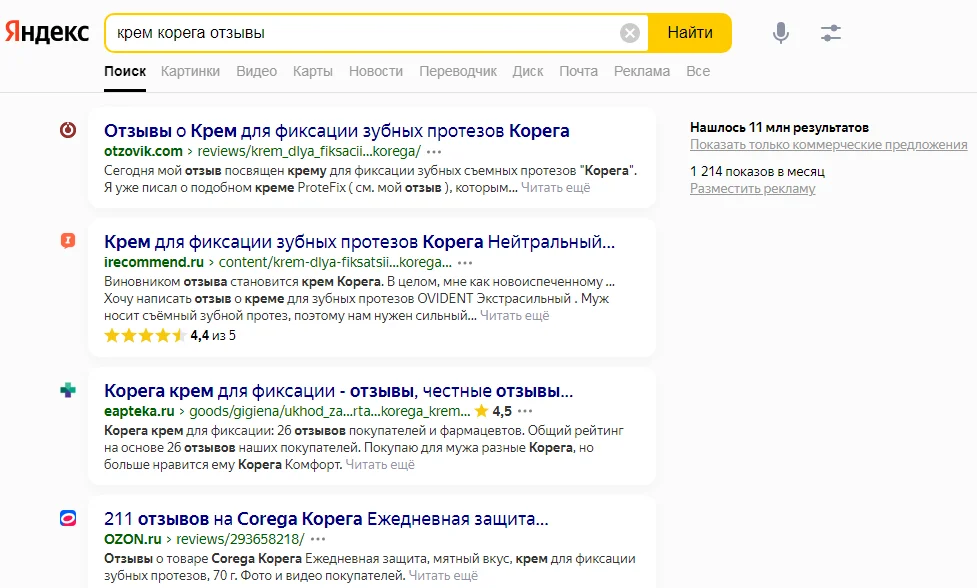Screen dimensions: 977x588
Task: Click the eapteka.ru domain link
Action: tap(139, 411)
